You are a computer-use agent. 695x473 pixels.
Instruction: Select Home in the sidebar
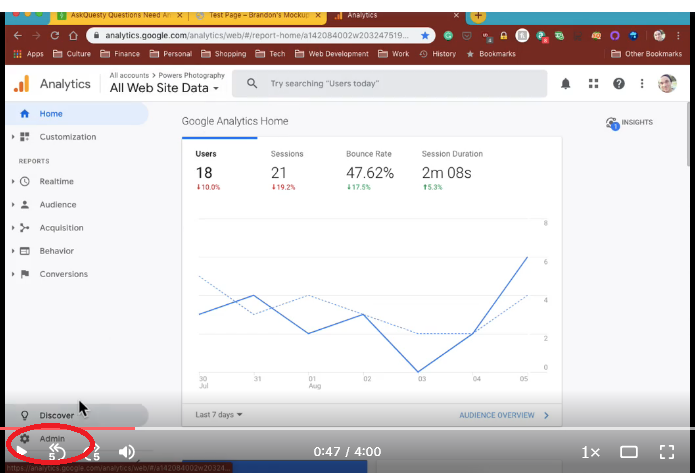[x=76, y=113]
